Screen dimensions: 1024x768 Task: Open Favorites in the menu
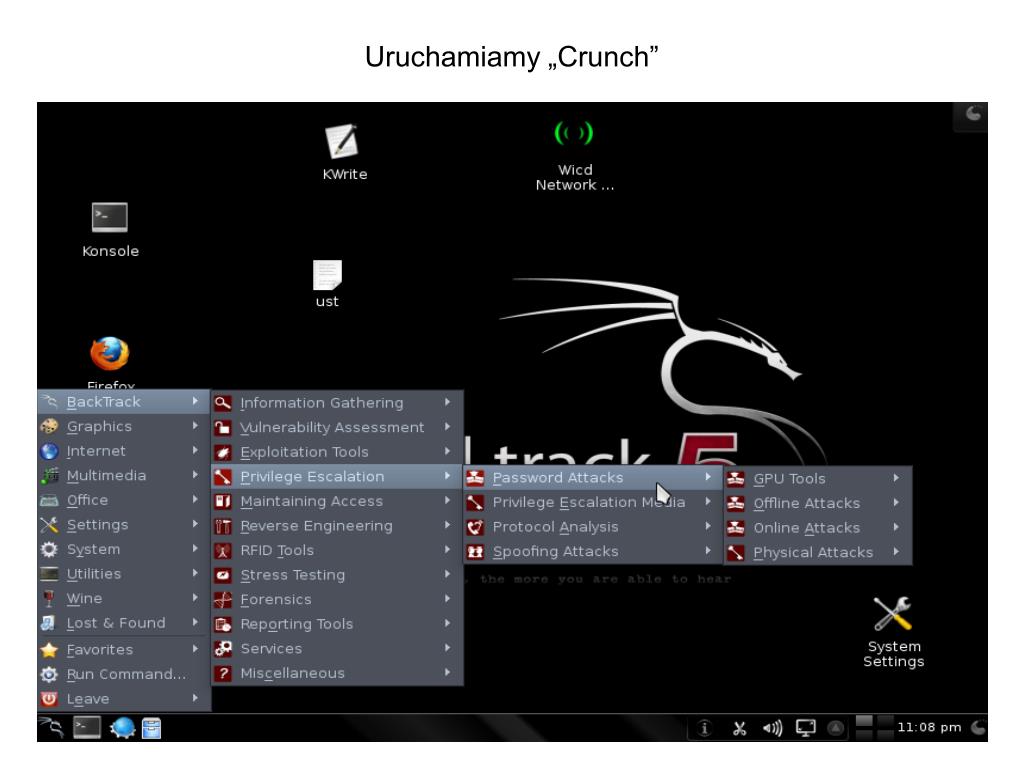(123, 650)
